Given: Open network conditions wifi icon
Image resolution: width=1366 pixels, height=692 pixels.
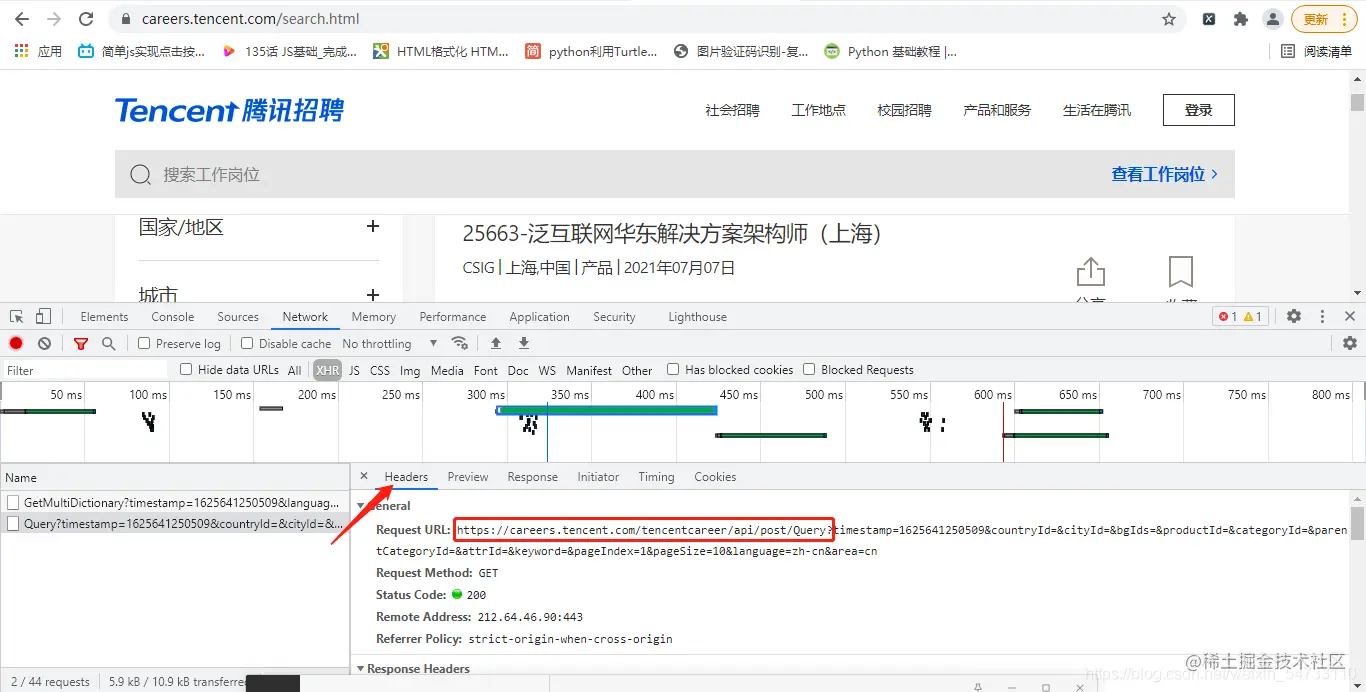Looking at the screenshot, I should coord(460,343).
